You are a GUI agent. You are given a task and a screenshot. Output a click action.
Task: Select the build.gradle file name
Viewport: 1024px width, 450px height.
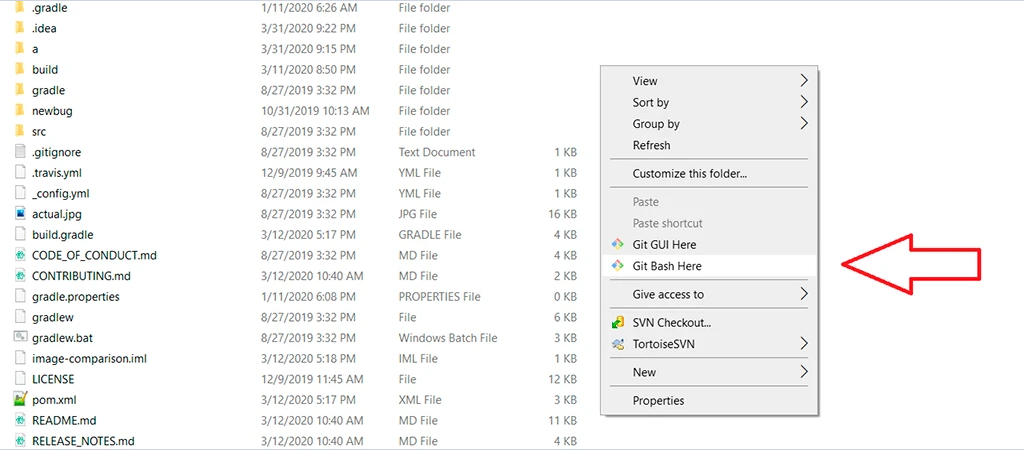tap(64, 235)
